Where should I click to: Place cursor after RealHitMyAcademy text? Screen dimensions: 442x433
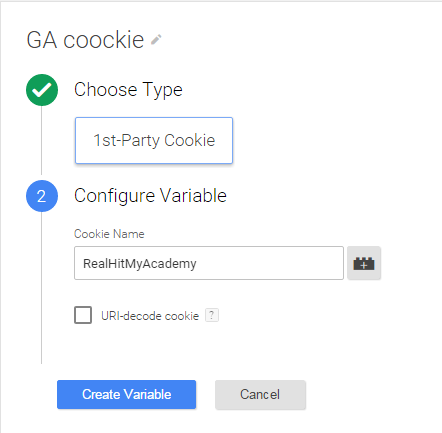point(198,264)
